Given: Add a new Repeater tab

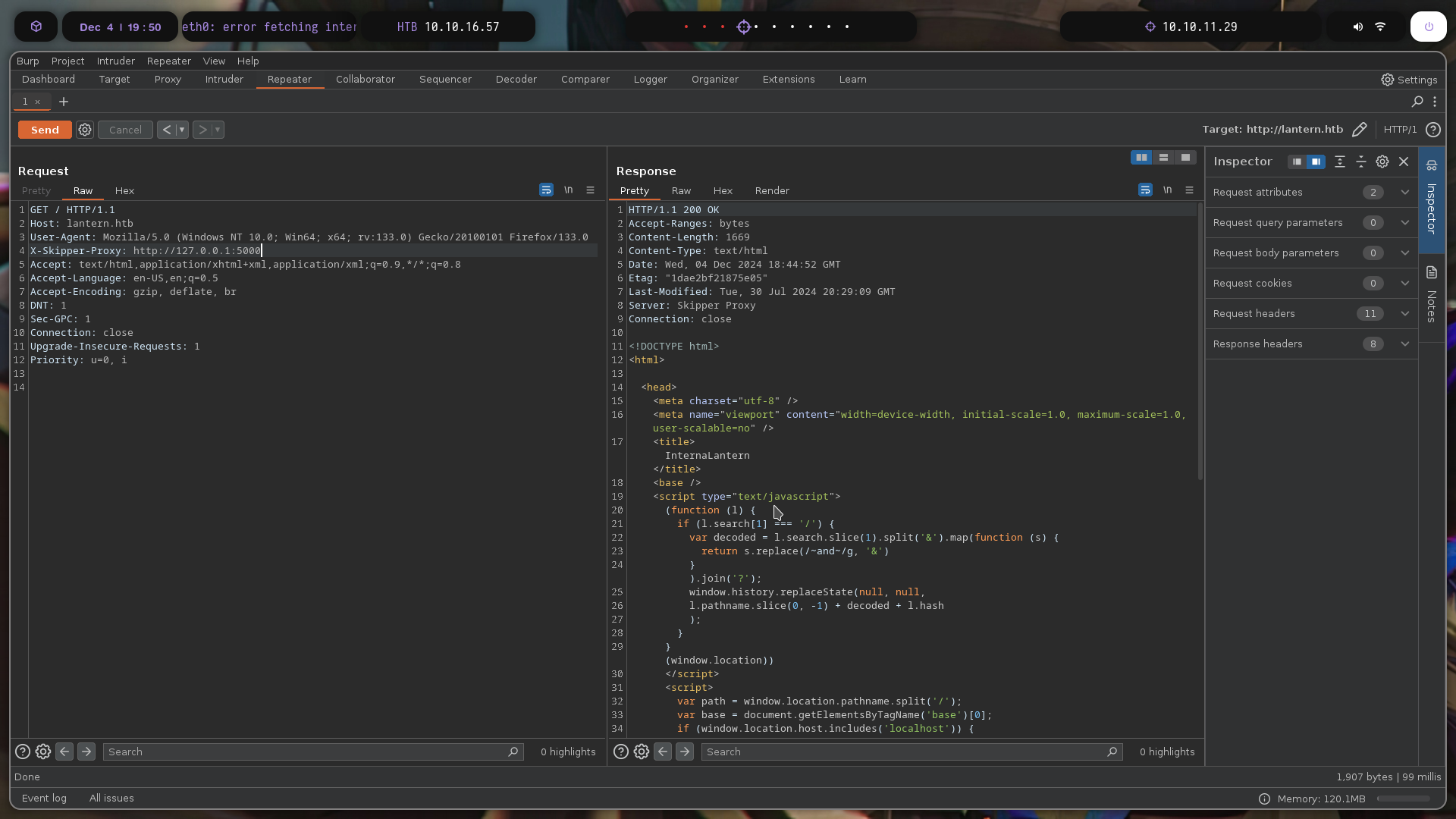Looking at the screenshot, I should (64, 102).
